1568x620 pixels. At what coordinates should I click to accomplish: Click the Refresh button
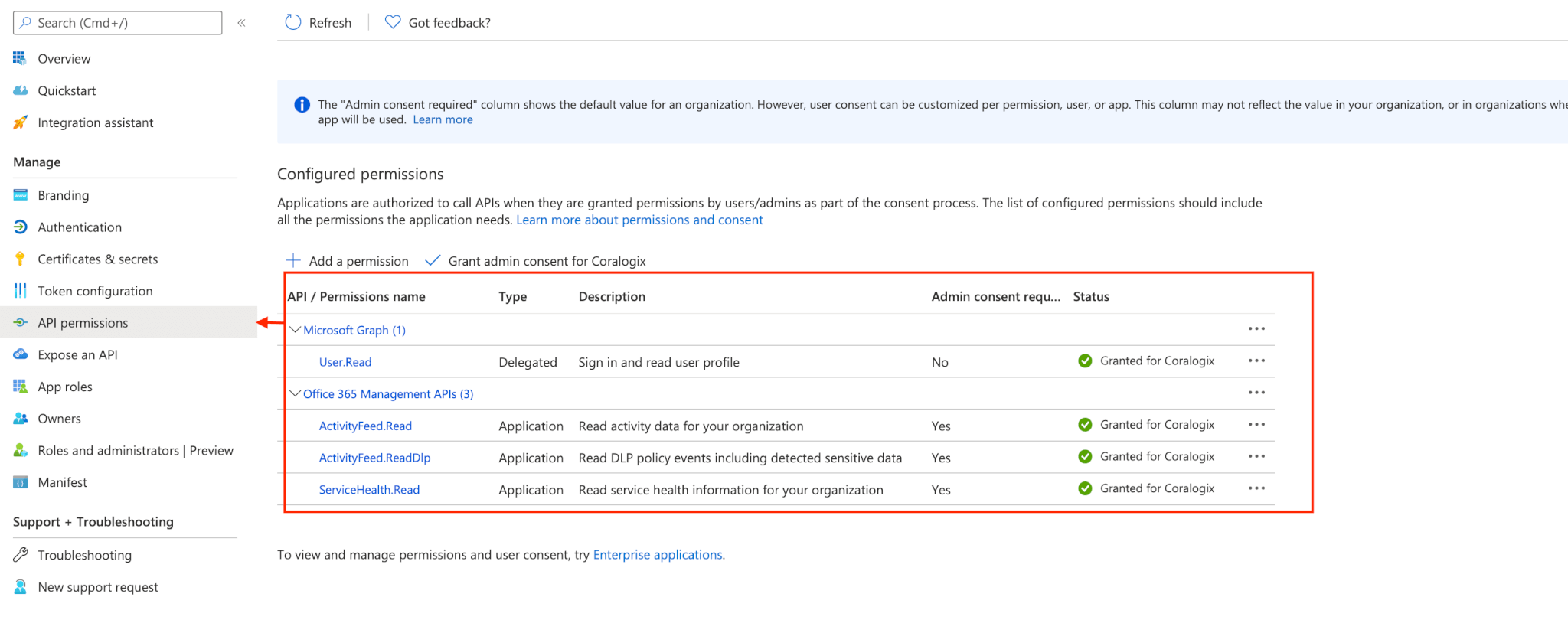click(x=318, y=22)
